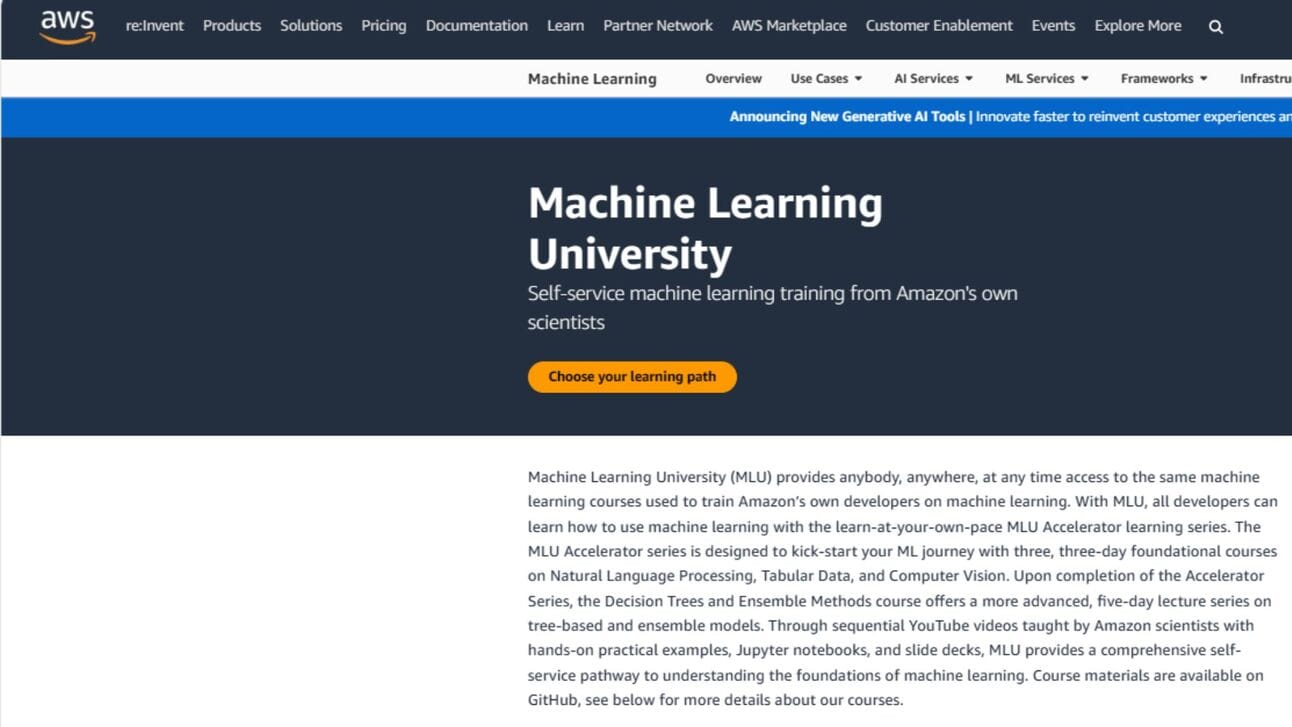The height and width of the screenshot is (727, 1292).
Task: Open the Learn menu item
Action: click(x=566, y=26)
